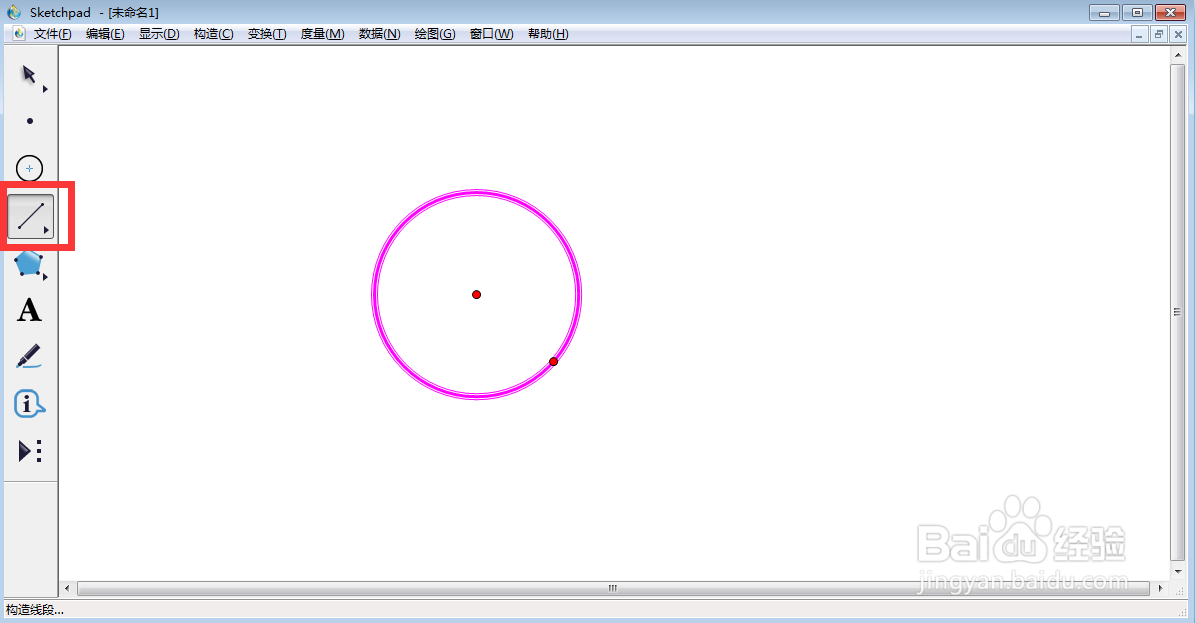This screenshot has width=1195, height=623.
Task: Expand the Polygon tool flyout triangle
Action: click(45, 277)
